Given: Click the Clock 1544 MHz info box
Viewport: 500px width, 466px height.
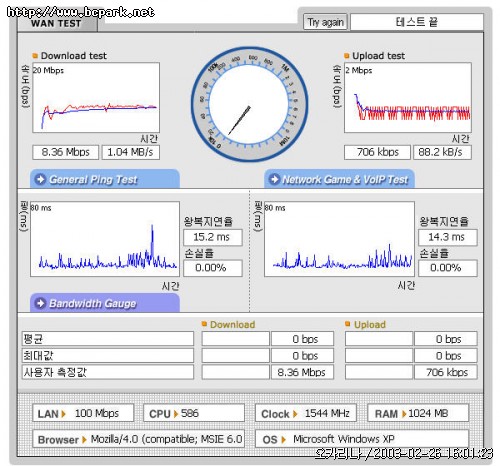Looking at the screenshot, I should click(306, 413).
